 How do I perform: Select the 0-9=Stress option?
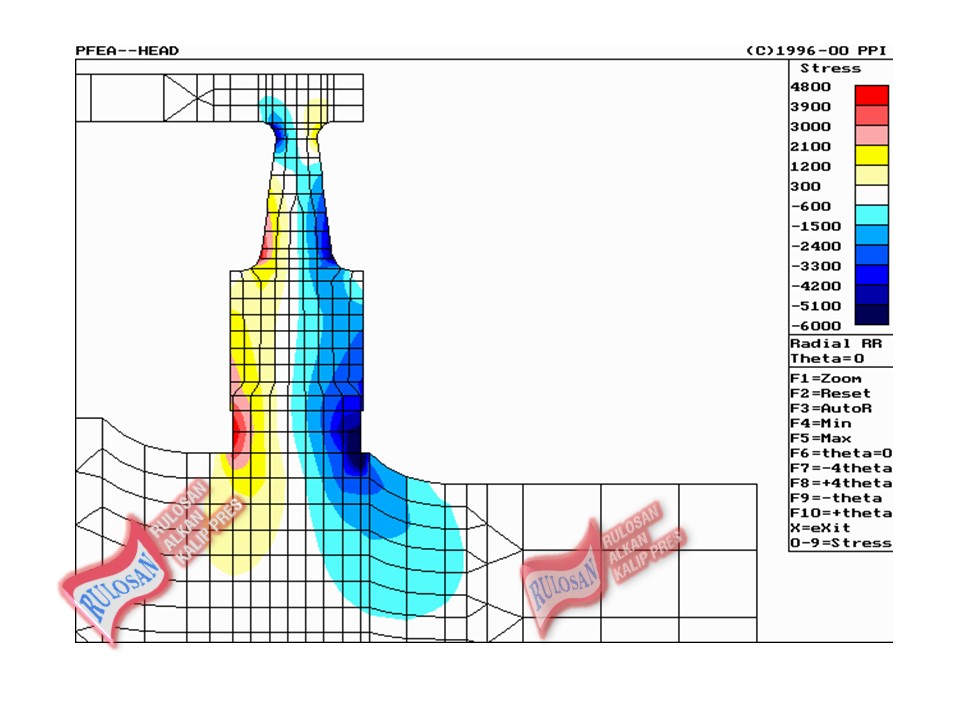pyautogui.click(x=840, y=543)
